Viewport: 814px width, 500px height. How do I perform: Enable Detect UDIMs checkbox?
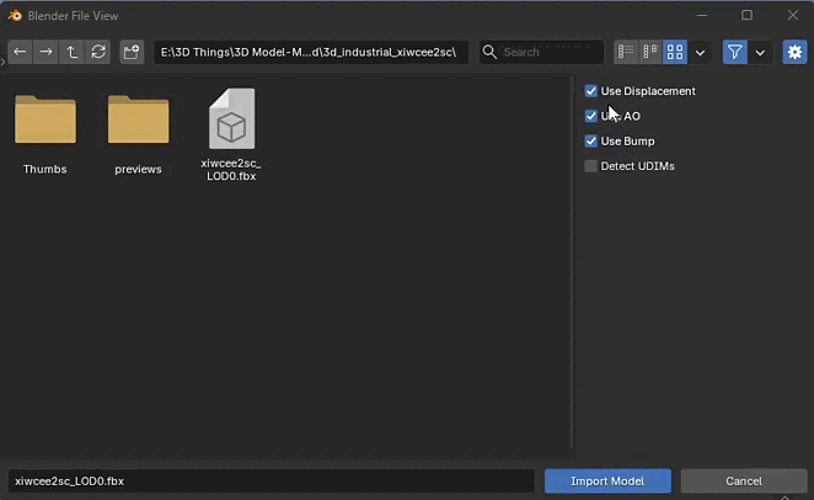point(591,166)
